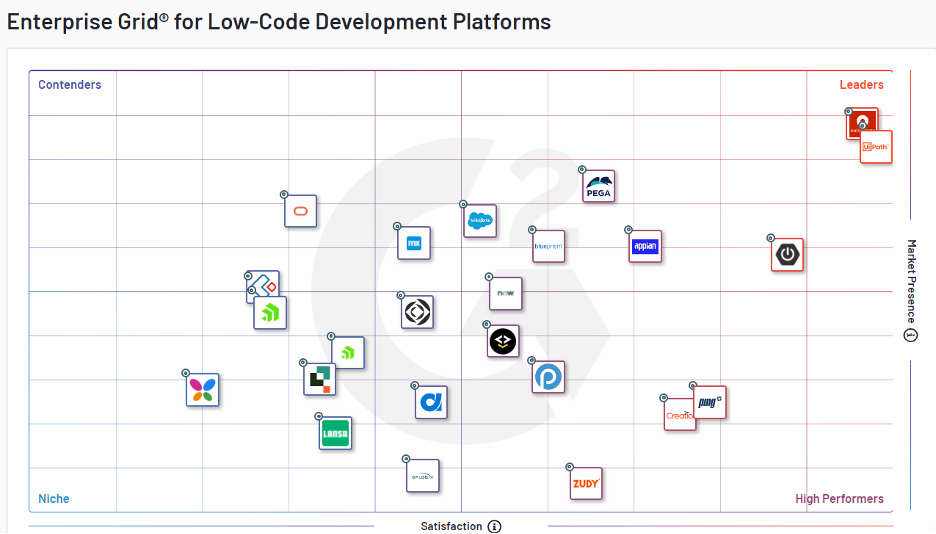936x534 pixels.
Task: Click the multicolor butterfly logo tile
Action: click(202, 390)
